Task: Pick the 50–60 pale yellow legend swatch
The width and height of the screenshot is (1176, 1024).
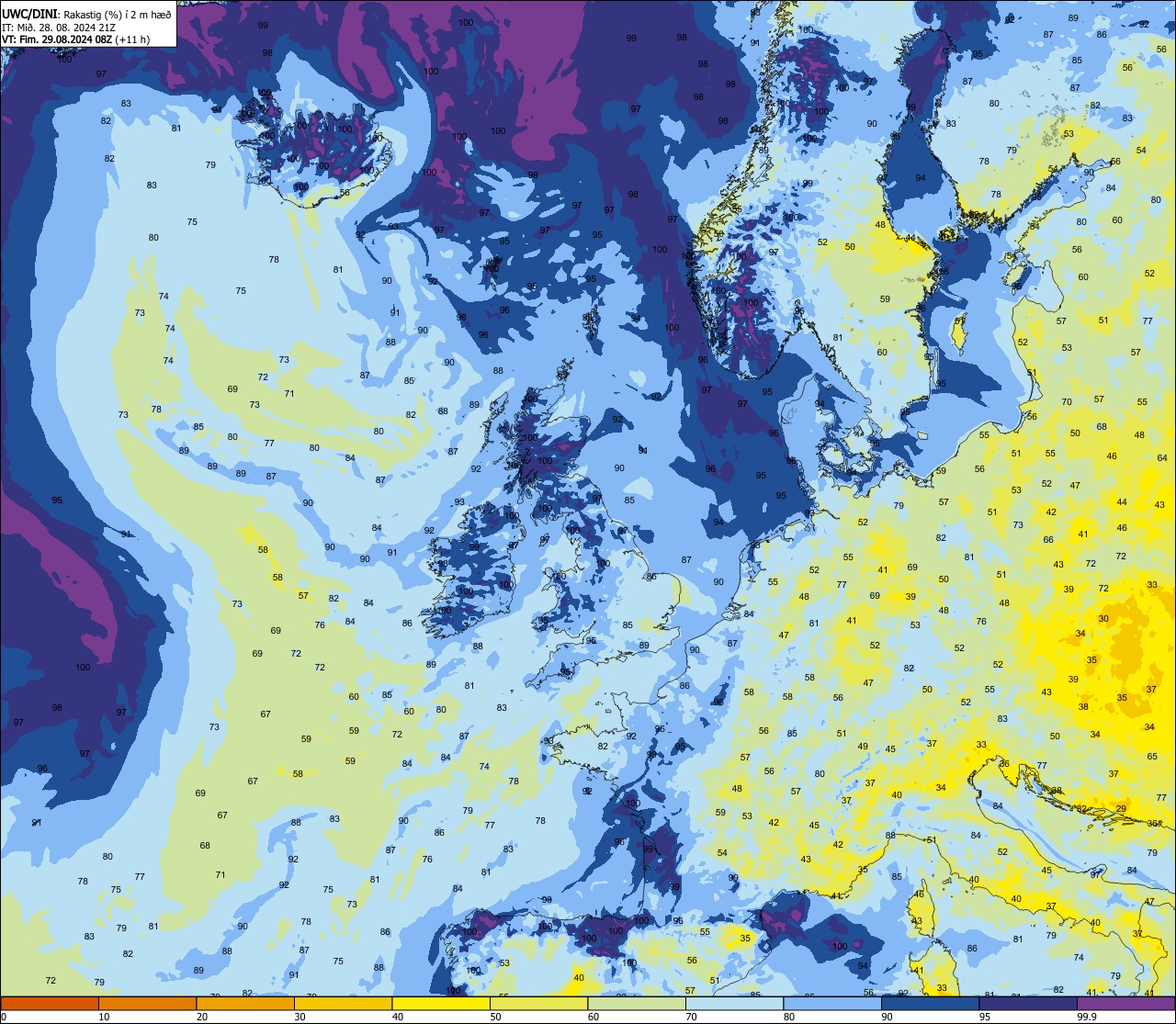Action: [x=538, y=1004]
